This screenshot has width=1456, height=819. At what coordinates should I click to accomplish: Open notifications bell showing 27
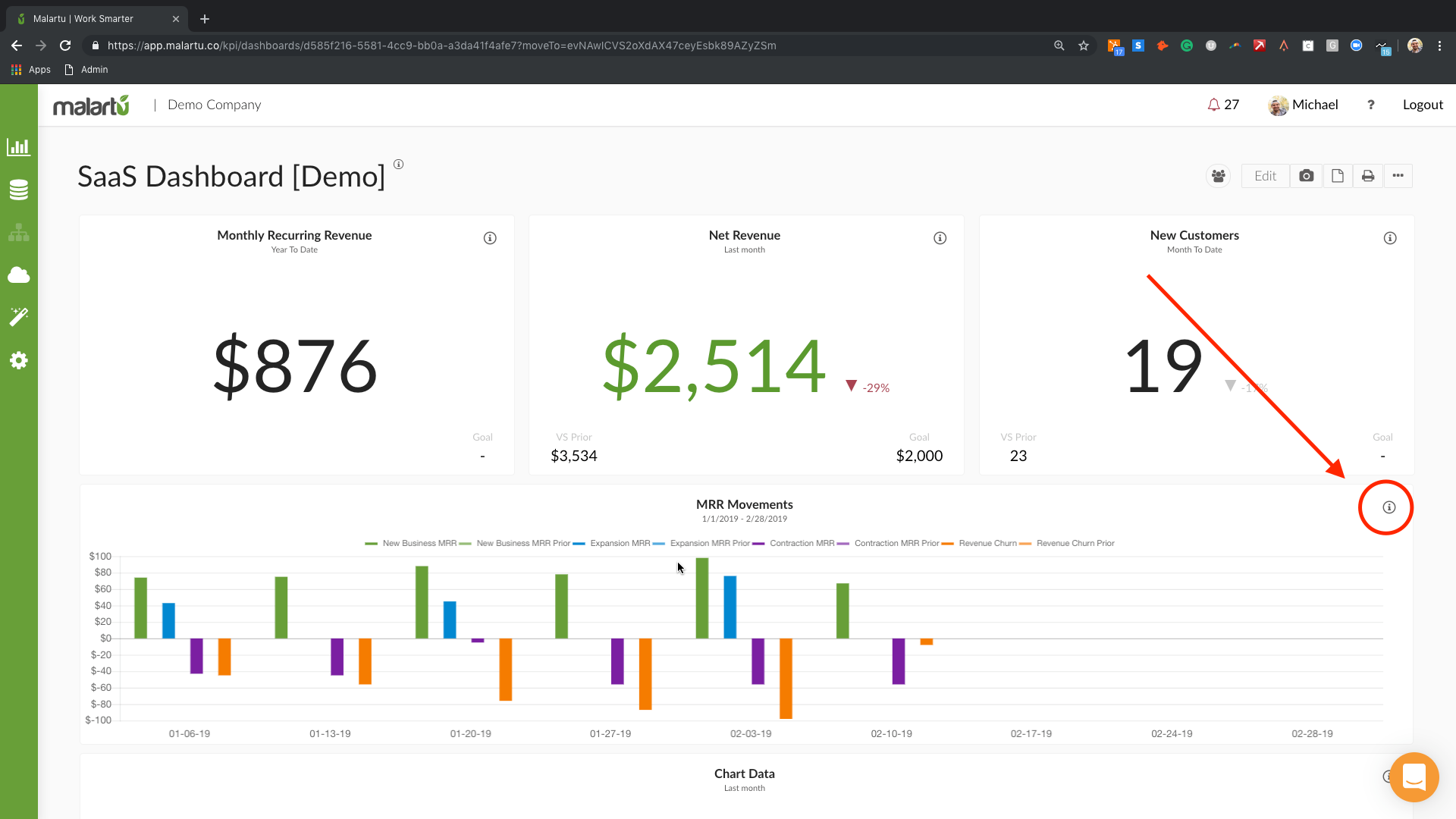point(1222,105)
